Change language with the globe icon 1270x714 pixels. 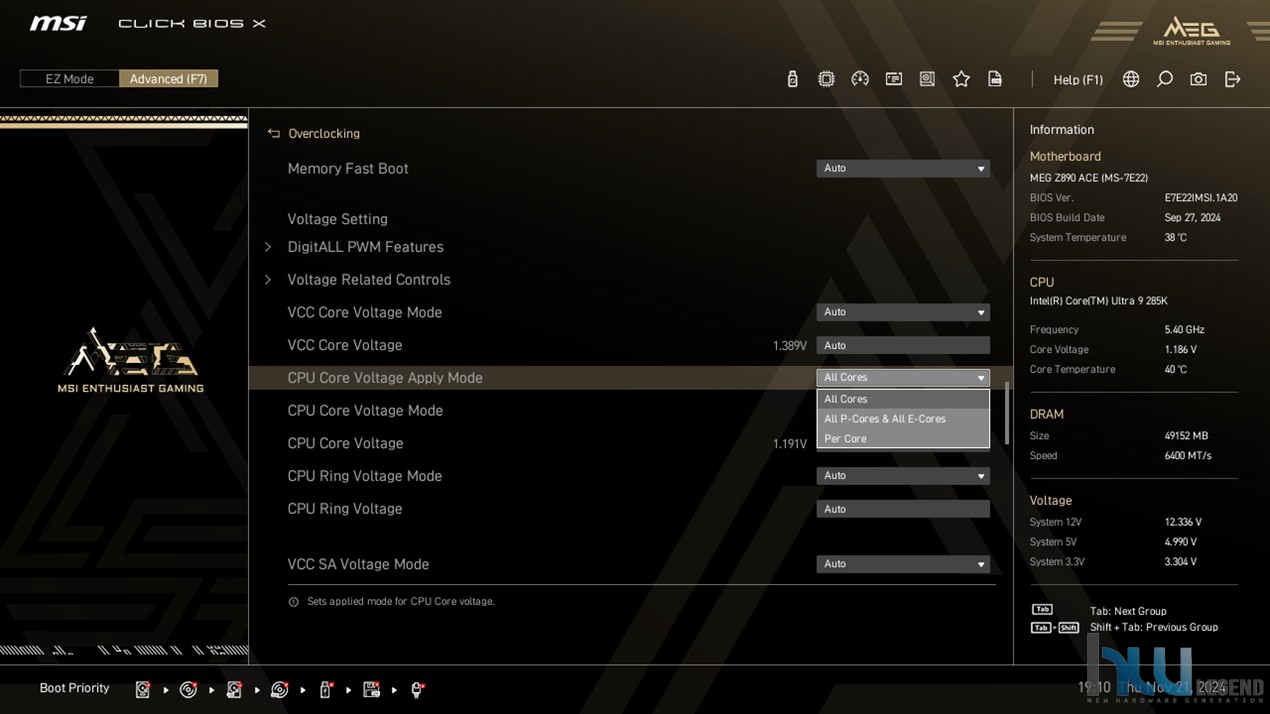[1131, 79]
